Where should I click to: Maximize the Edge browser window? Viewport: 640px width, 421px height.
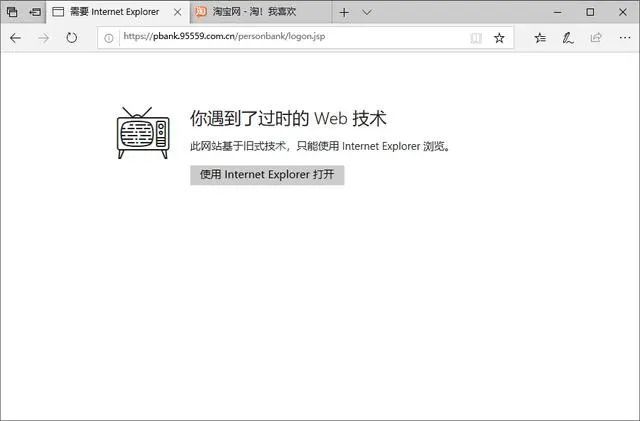(x=590, y=12)
